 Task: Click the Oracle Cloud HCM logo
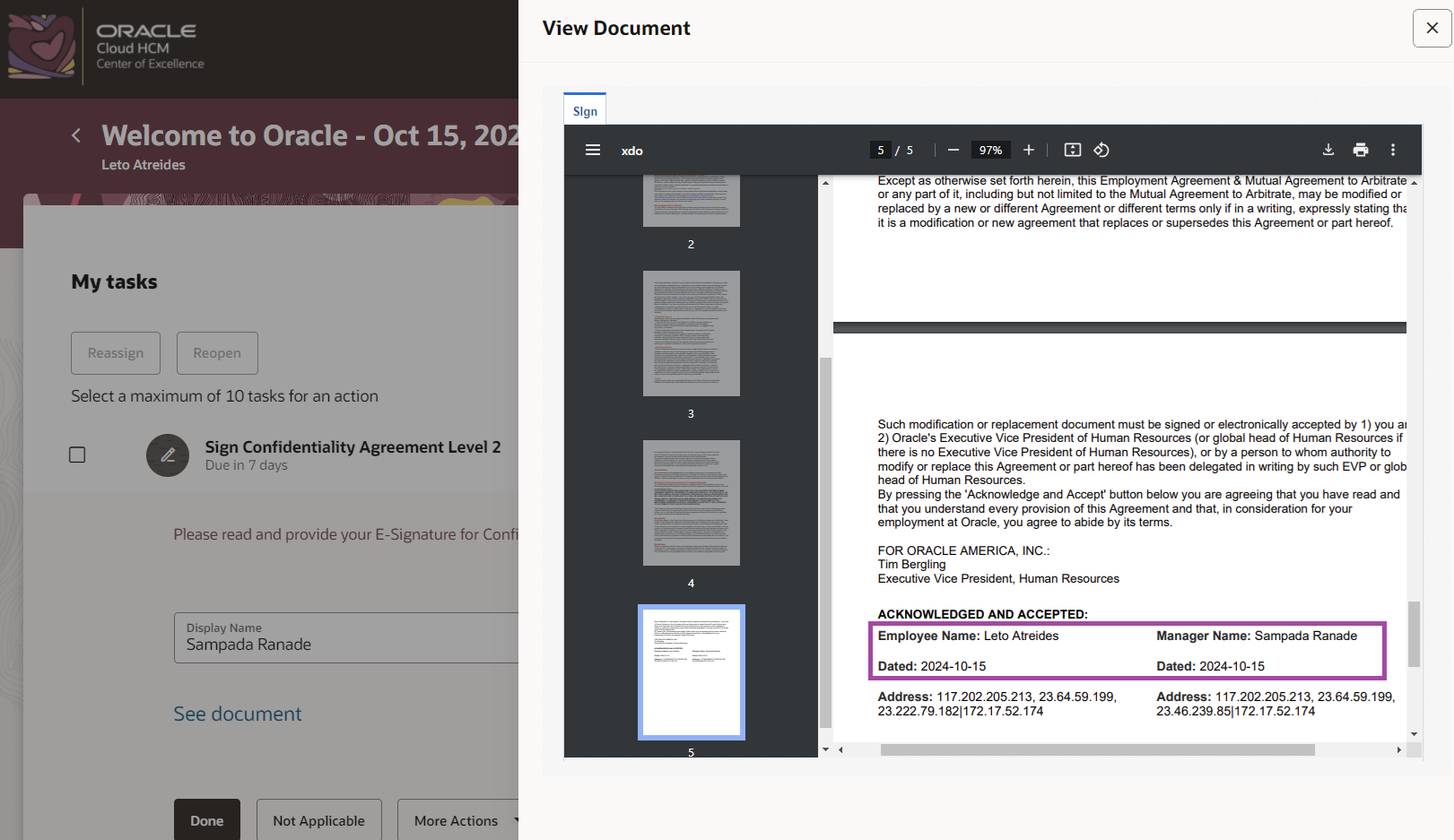(x=107, y=46)
